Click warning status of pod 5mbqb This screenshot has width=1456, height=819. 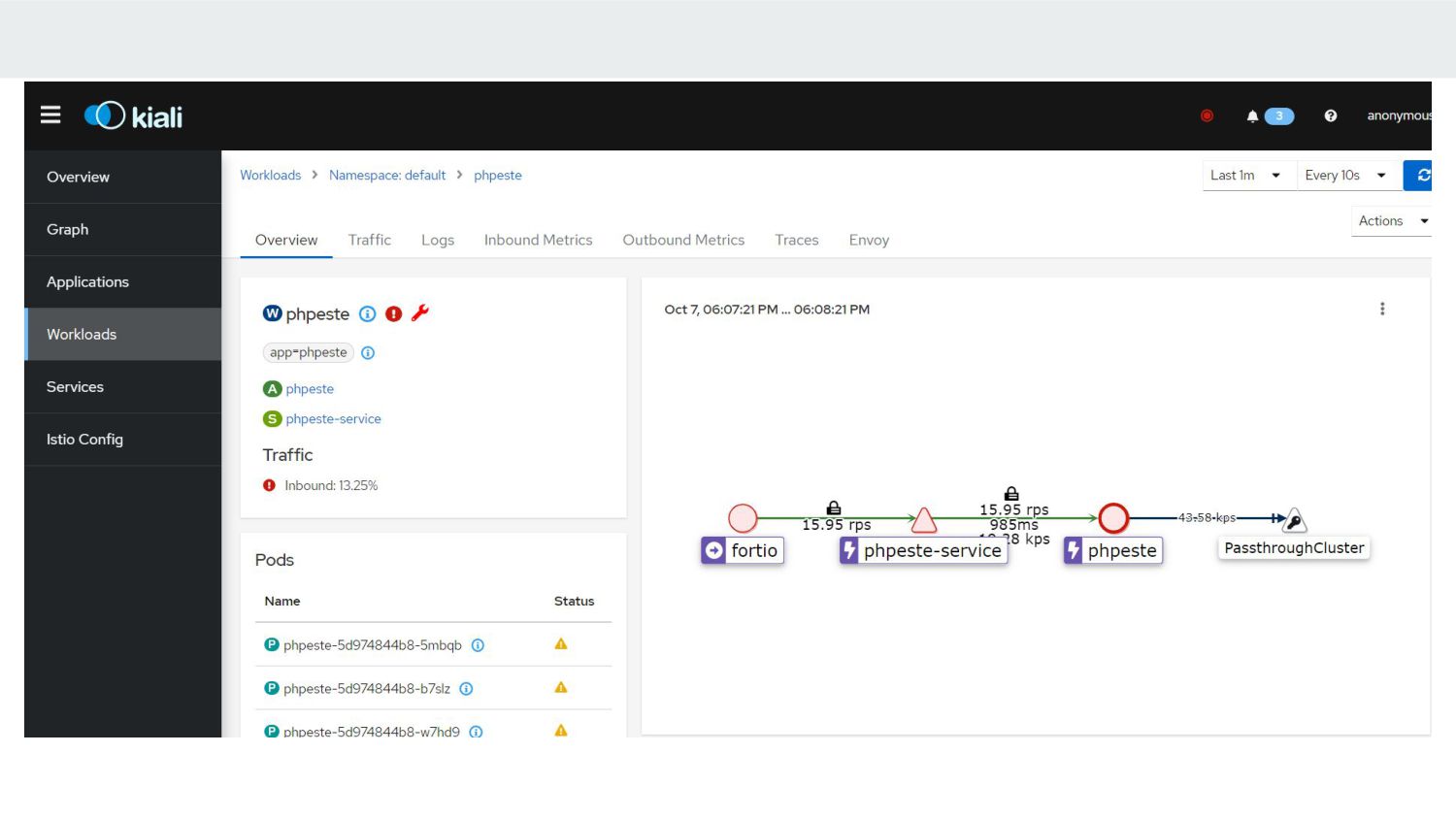[561, 644]
